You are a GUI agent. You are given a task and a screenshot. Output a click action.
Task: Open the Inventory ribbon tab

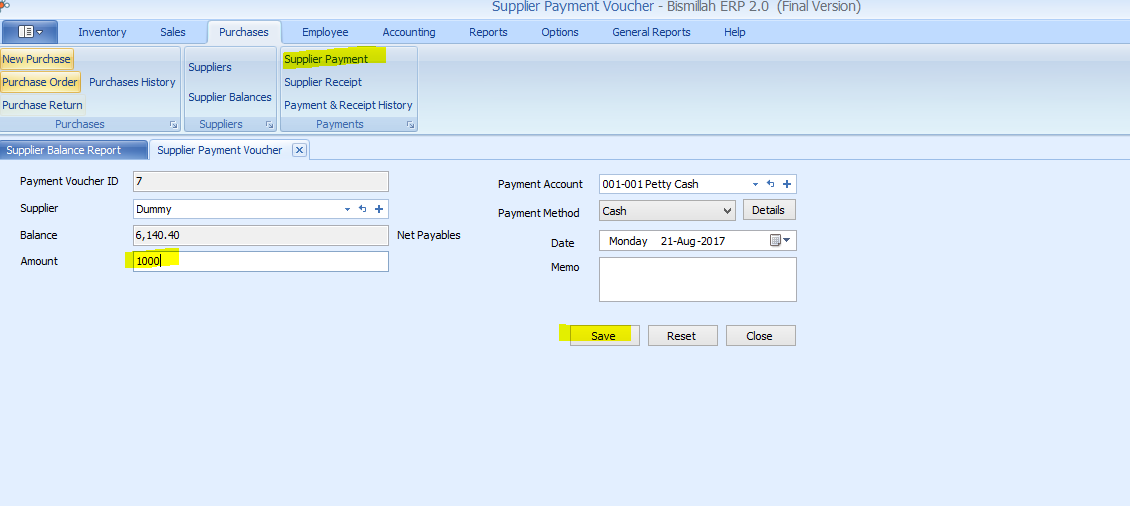102,32
